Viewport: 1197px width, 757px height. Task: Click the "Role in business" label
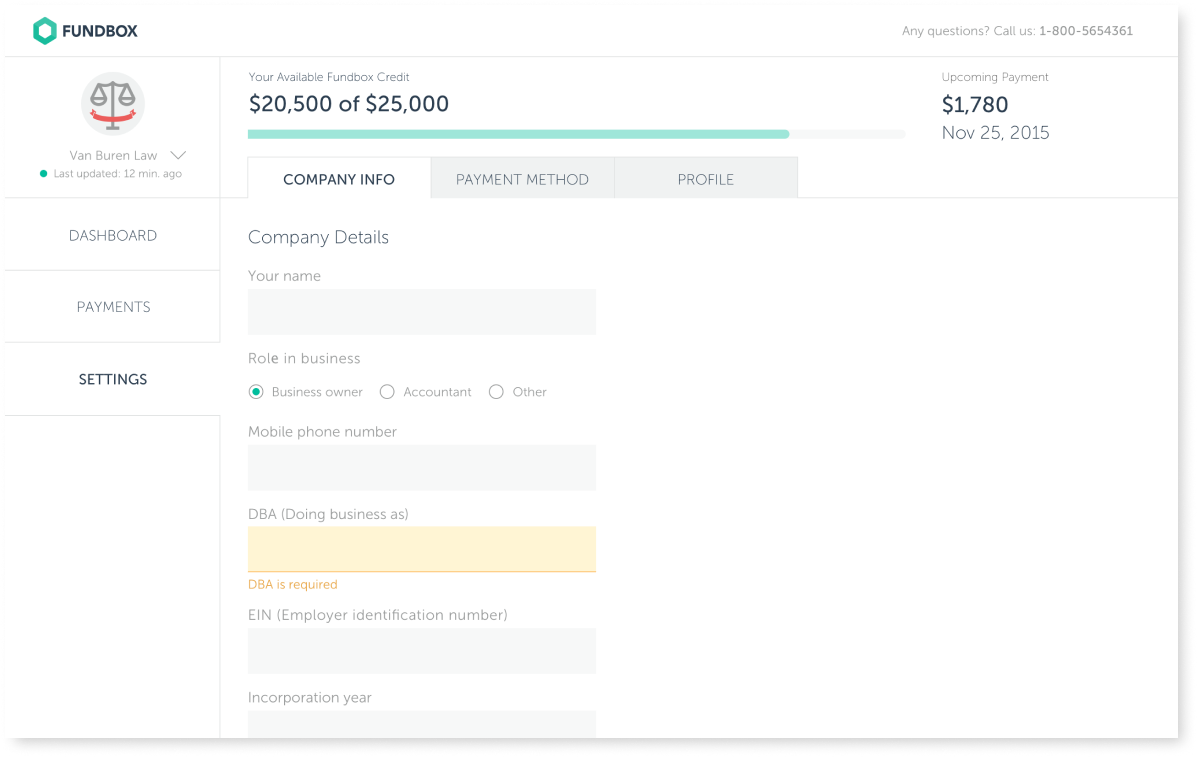[304, 359]
